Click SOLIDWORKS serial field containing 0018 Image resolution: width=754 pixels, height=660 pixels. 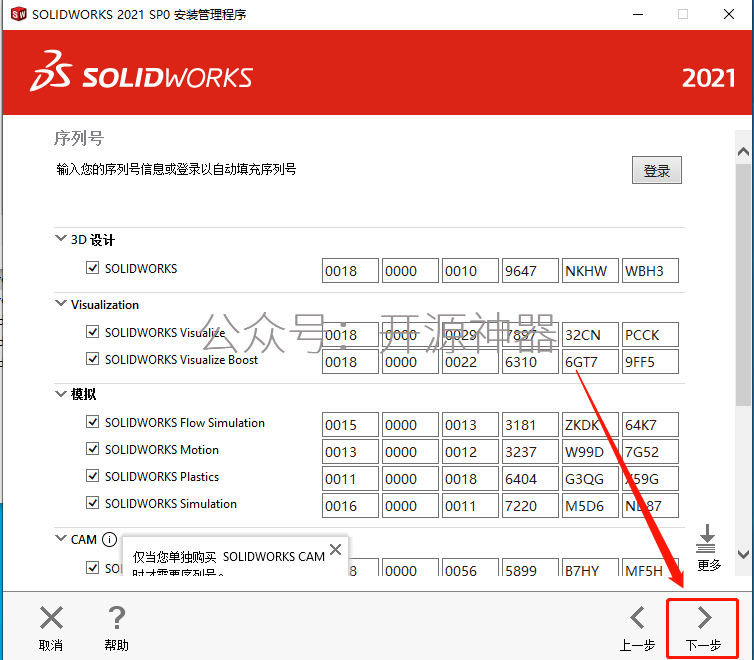pos(350,271)
